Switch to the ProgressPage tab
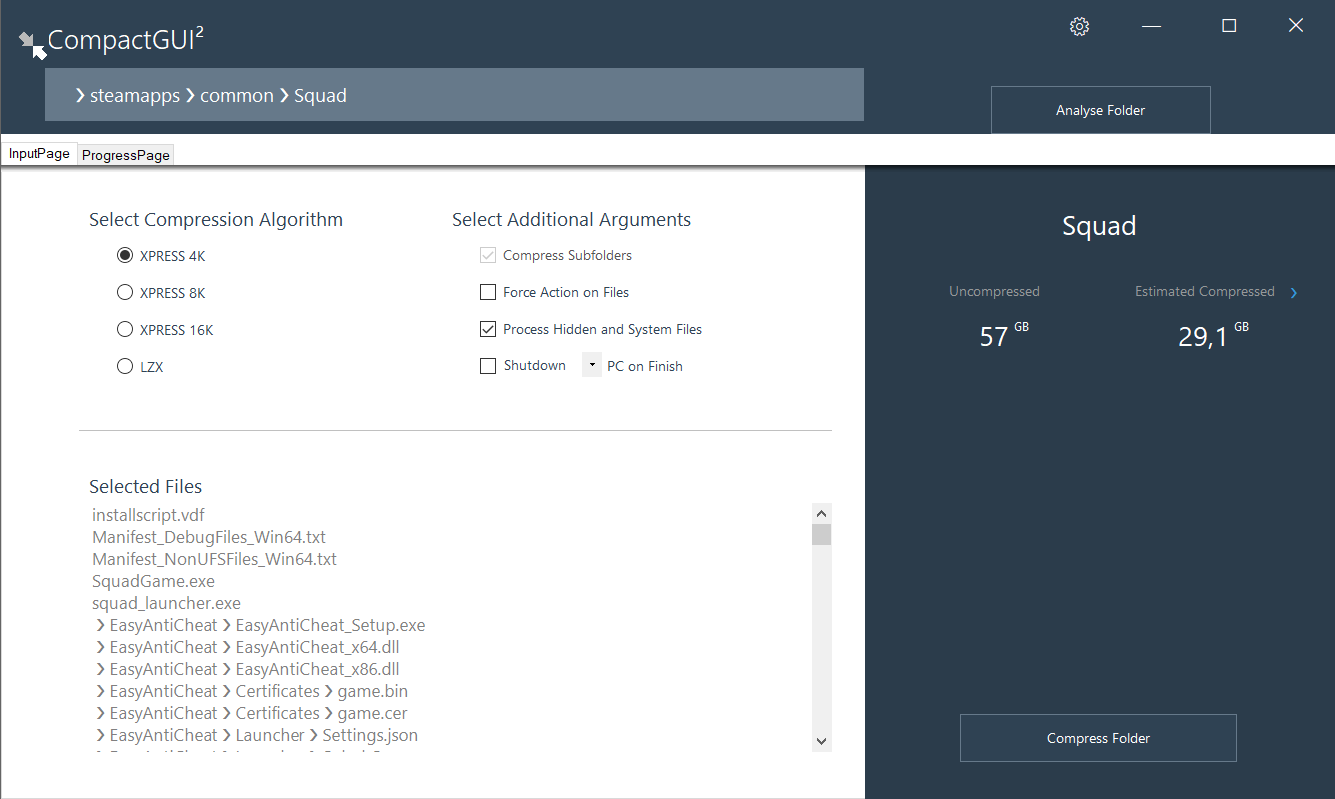This screenshot has height=799, width=1335. click(126, 155)
